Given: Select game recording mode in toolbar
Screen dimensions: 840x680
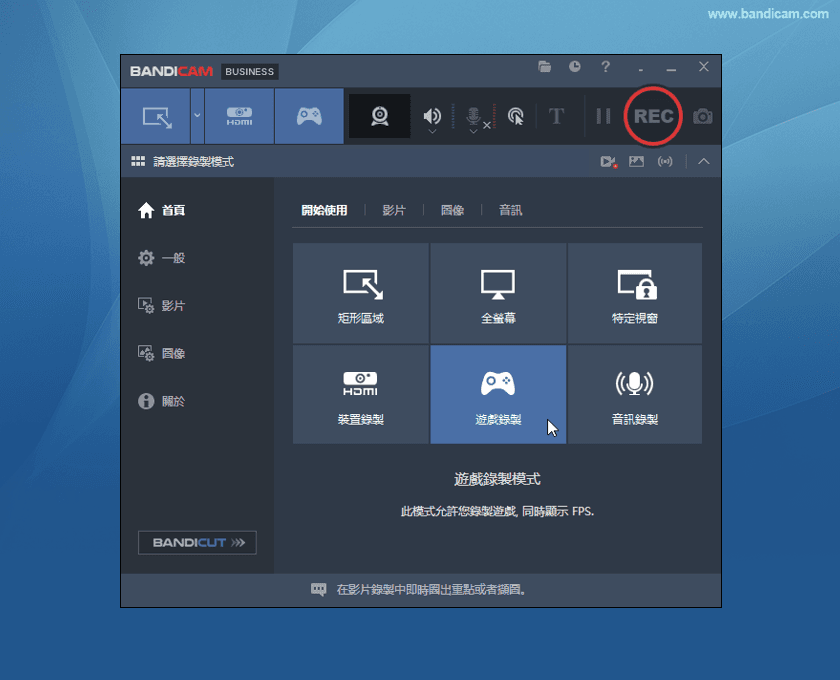Looking at the screenshot, I should point(309,116).
